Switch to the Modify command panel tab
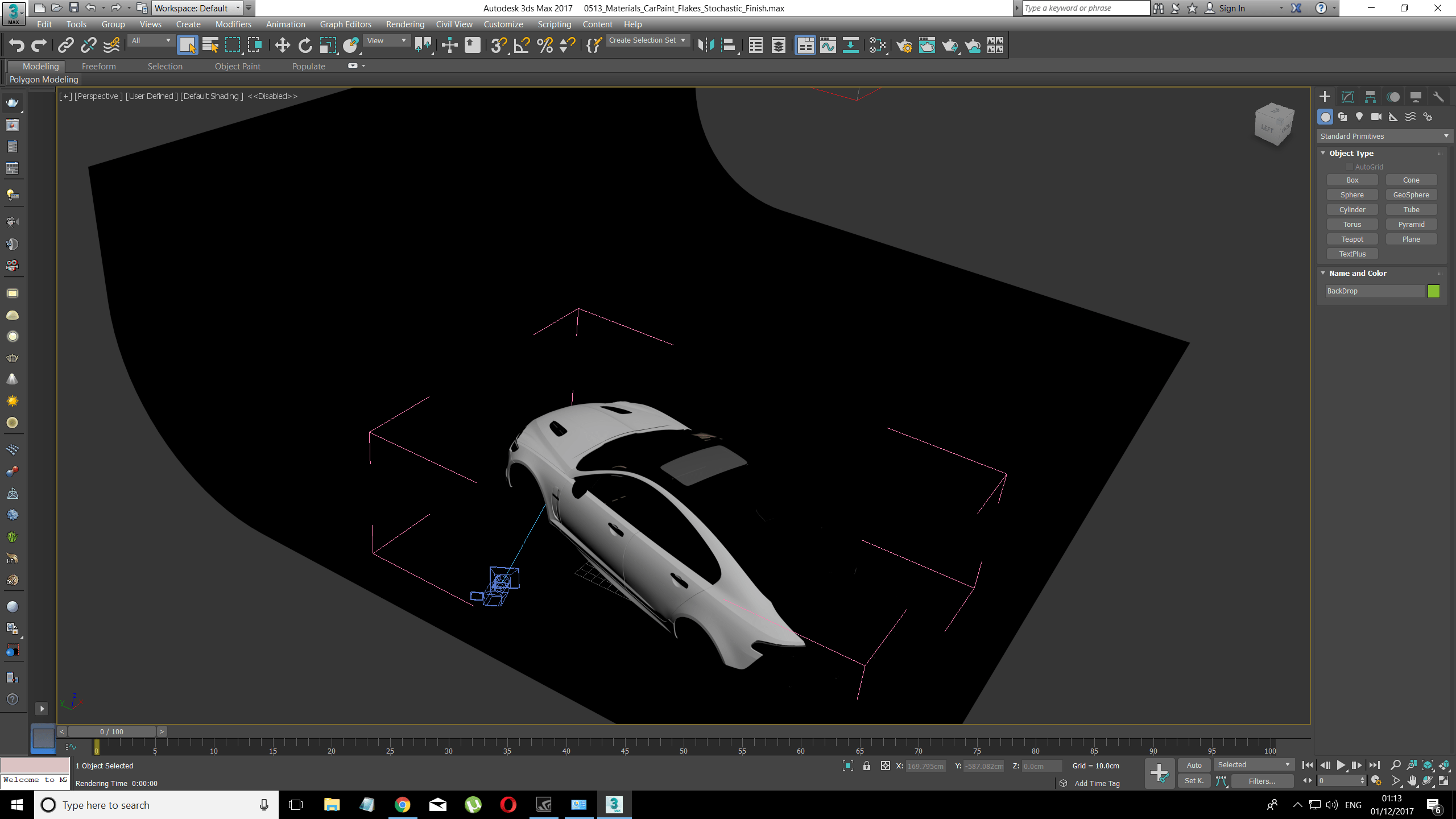This screenshot has width=1456, height=819. (x=1347, y=97)
